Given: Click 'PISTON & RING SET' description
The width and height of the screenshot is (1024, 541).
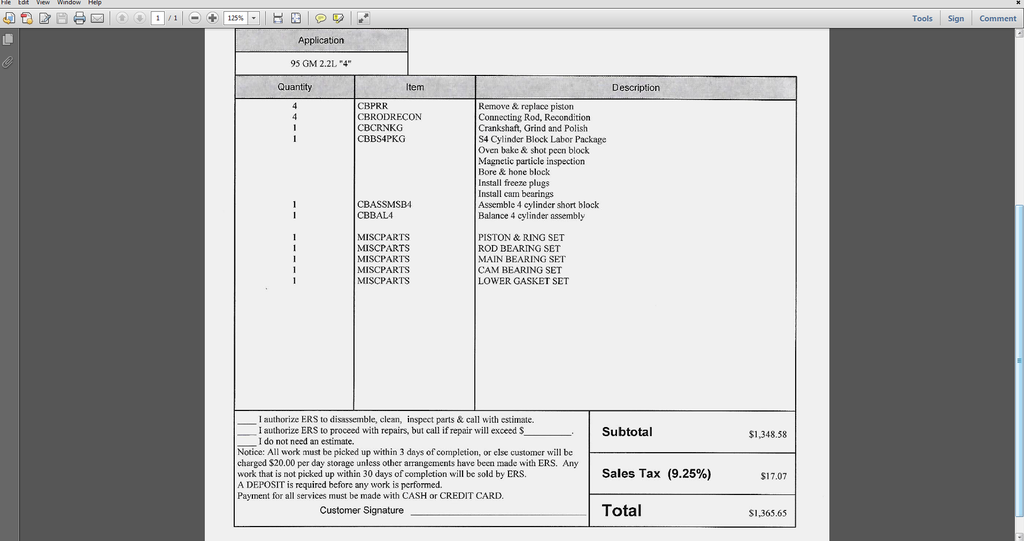Looking at the screenshot, I should [520, 238].
